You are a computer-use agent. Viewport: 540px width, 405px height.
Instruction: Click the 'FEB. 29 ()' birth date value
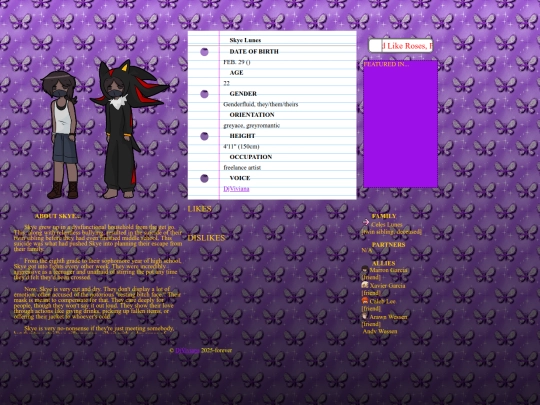click(237, 62)
